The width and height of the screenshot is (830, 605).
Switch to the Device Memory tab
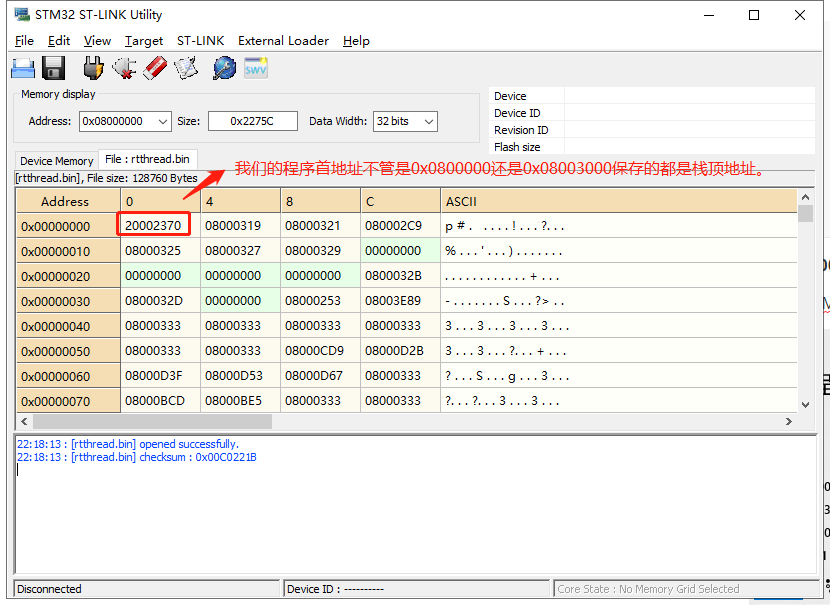tap(56, 161)
